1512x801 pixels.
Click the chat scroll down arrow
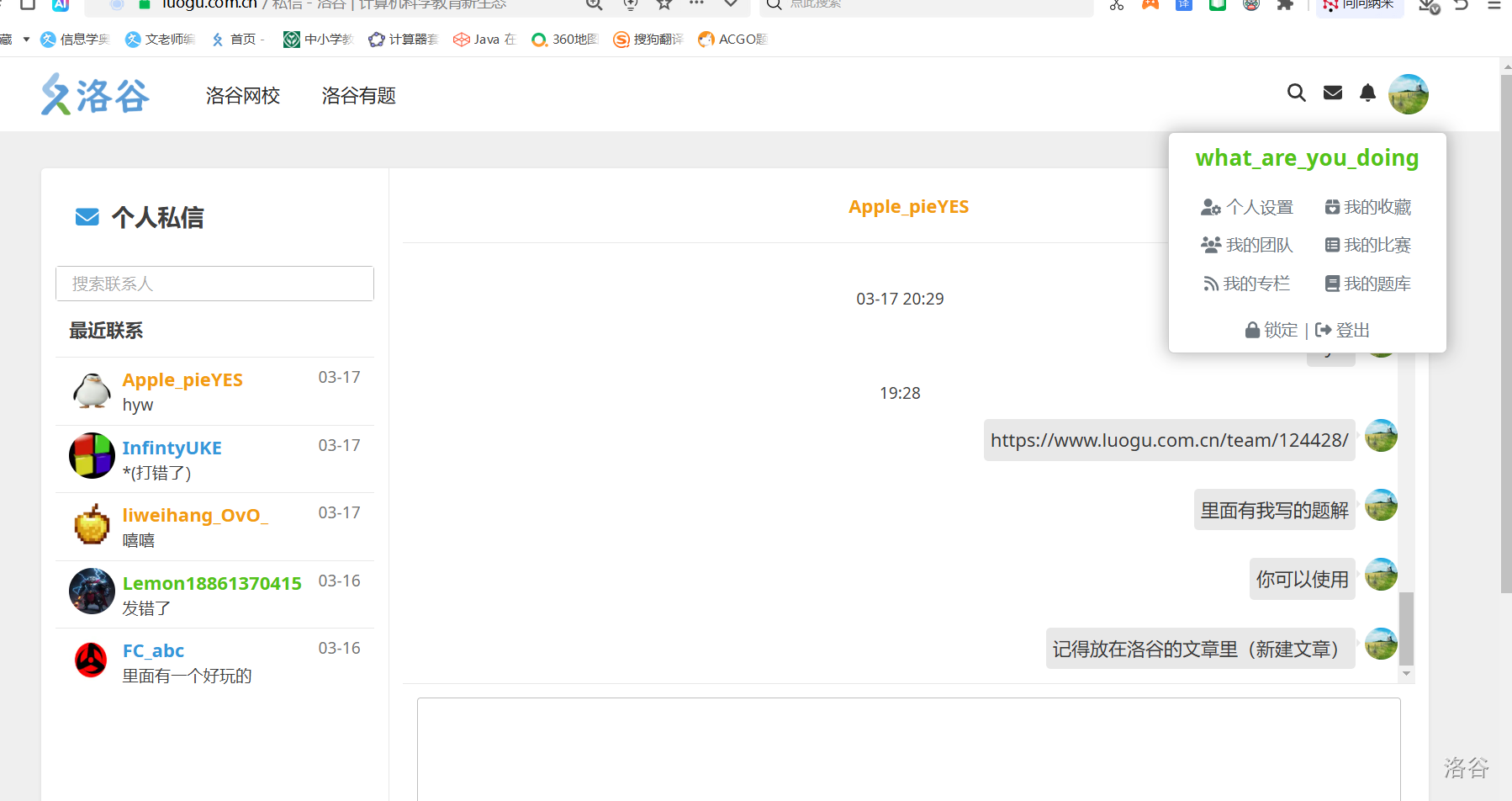pos(1406,674)
